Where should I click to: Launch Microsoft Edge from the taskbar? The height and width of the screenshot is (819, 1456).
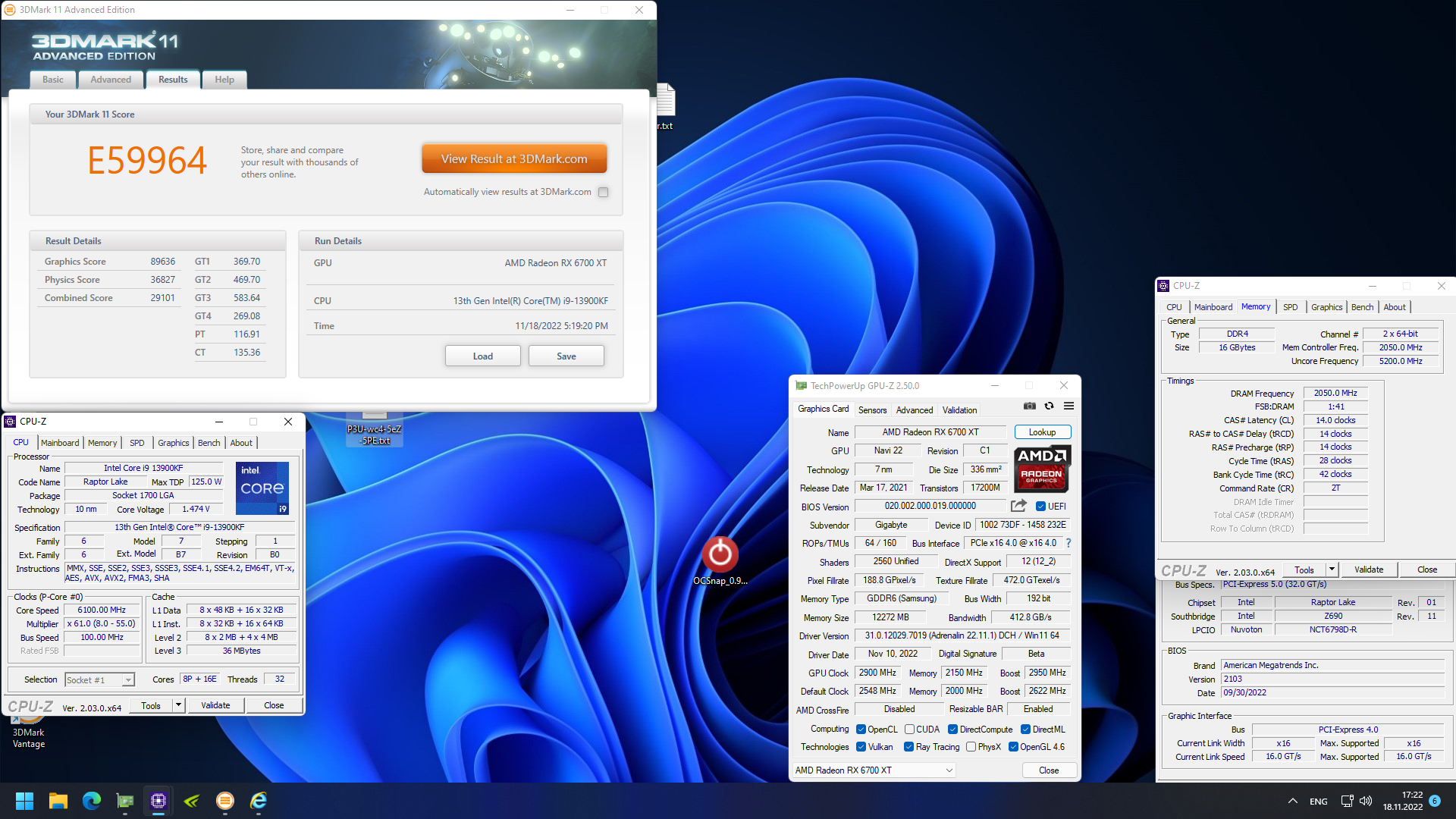[x=92, y=801]
